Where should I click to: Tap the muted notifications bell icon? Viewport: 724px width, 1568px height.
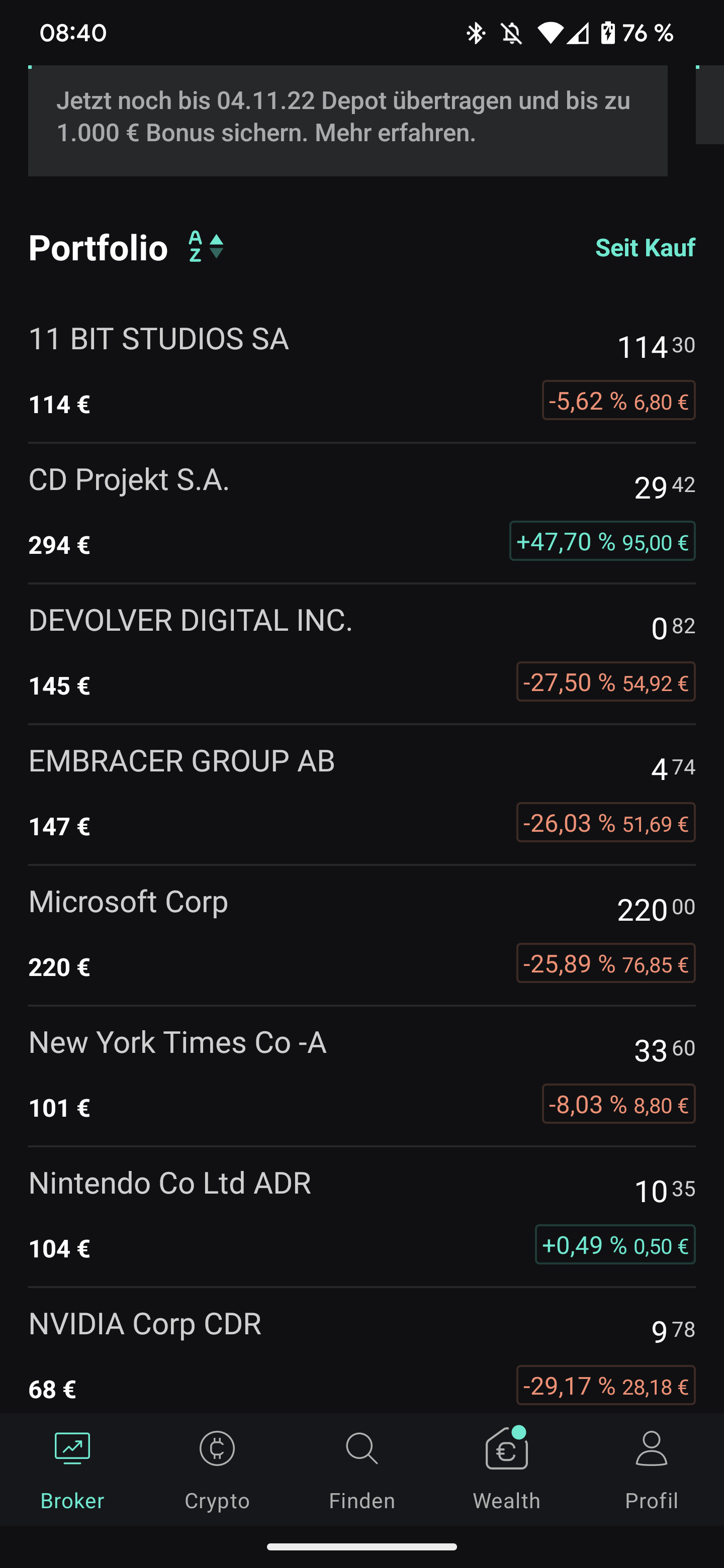point(511,33)
